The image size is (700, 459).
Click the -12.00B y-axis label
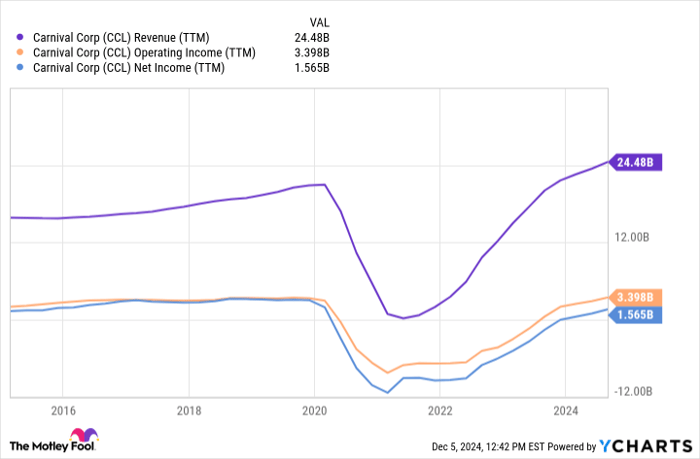[x=633, y=392]
